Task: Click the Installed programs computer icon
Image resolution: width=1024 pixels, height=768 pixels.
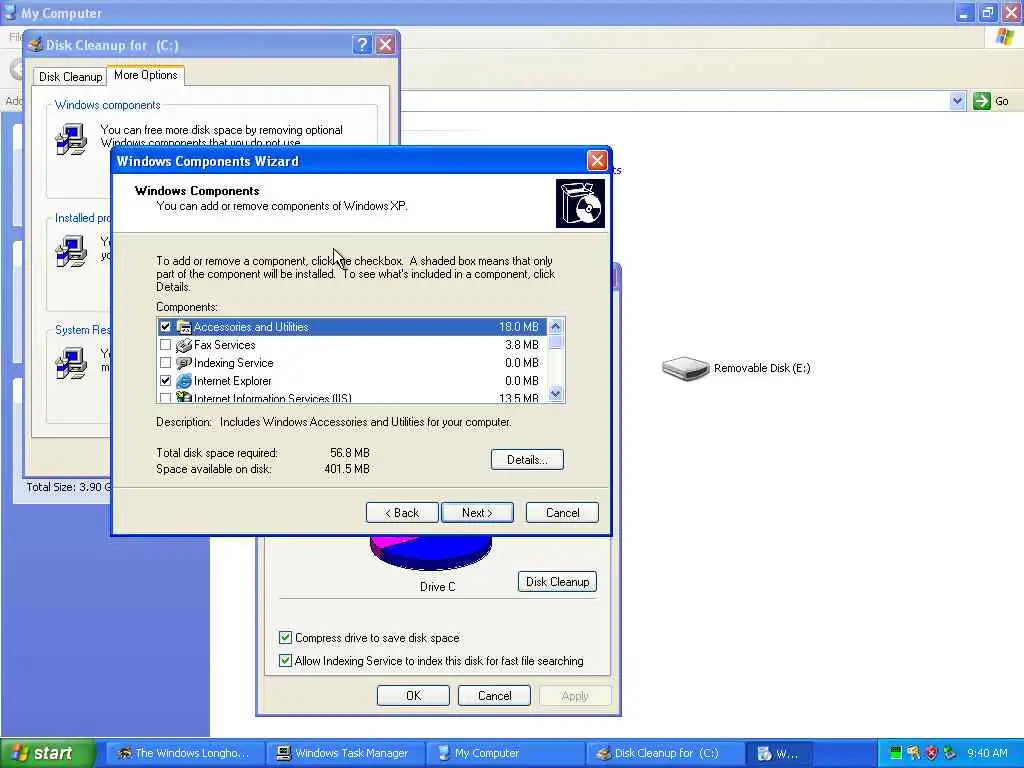Action: pyautogui.click(x=71, y=251)
